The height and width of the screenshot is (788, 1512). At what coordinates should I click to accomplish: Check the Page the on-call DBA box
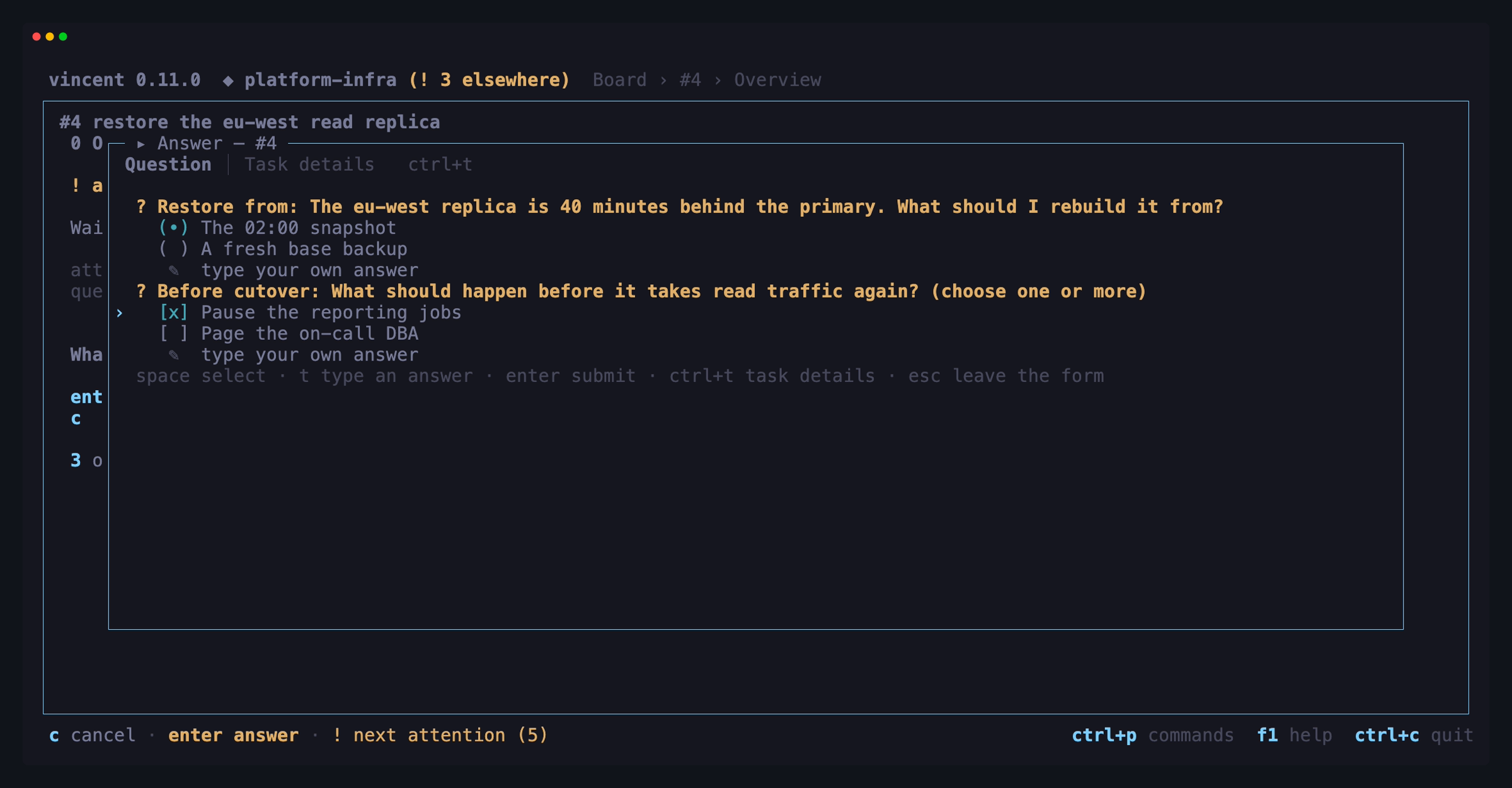[289, 333]
